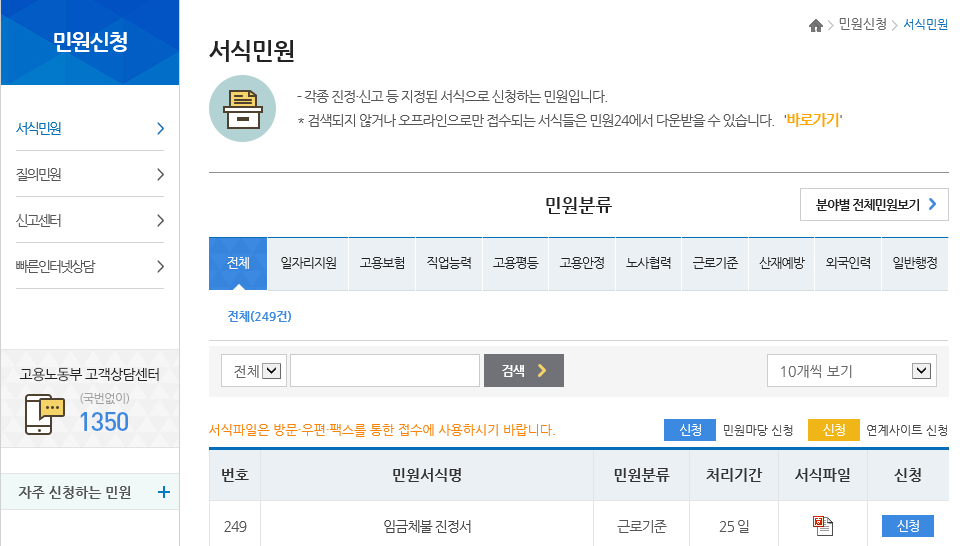This screenshot has width=960, height=546.
Task: Expand the 서식민원 sidebar menu
Action: point(160,129)
